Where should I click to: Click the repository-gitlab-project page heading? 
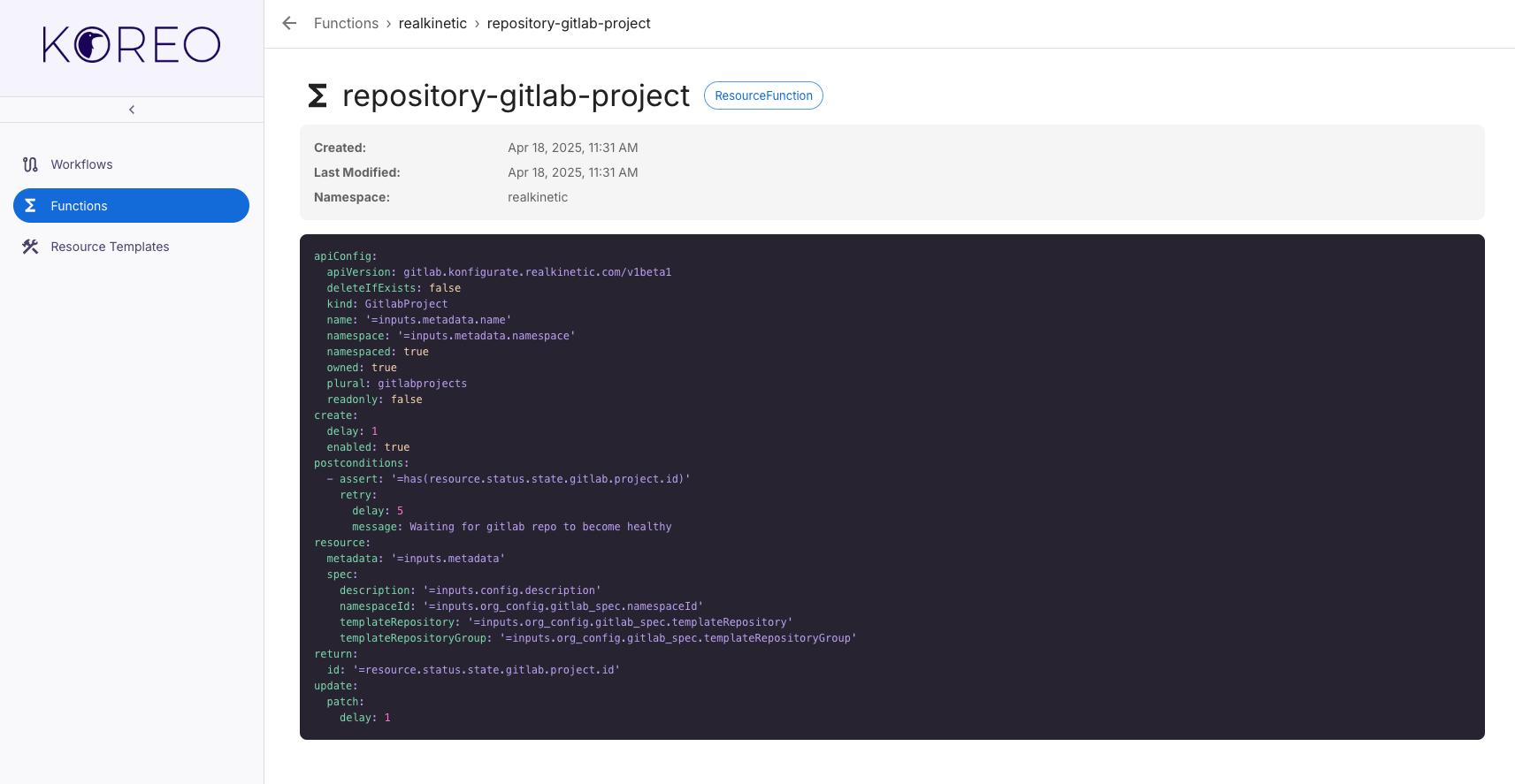(x=516, y=95)
